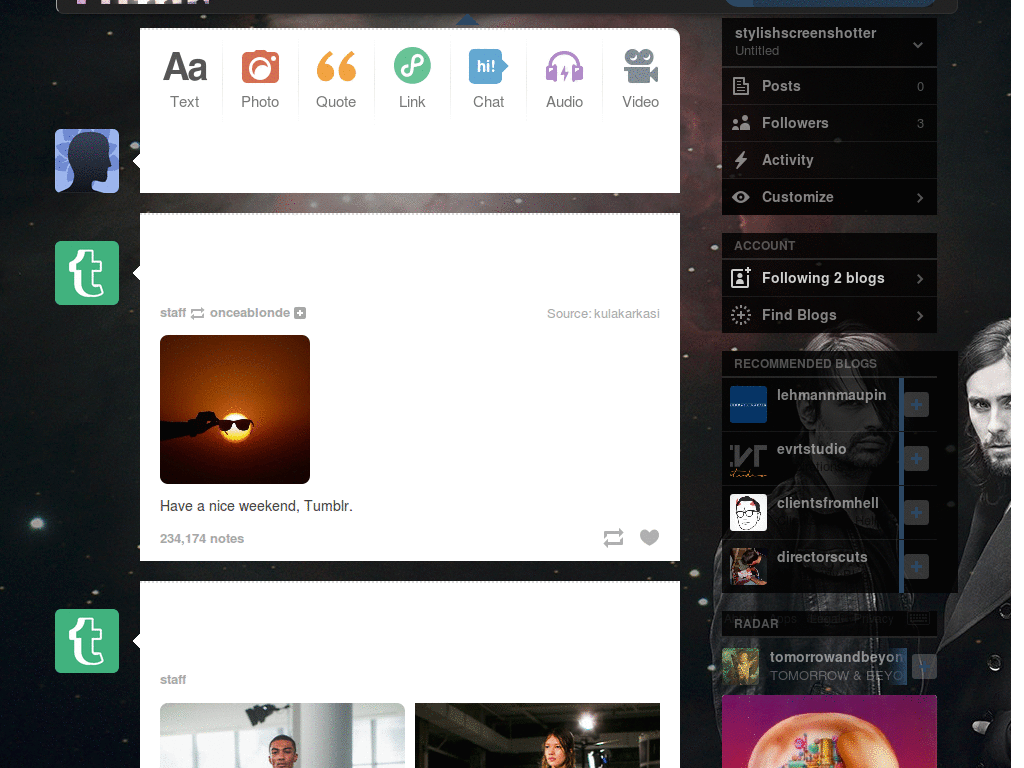Click the user silhouette avatar

point(87,161)
